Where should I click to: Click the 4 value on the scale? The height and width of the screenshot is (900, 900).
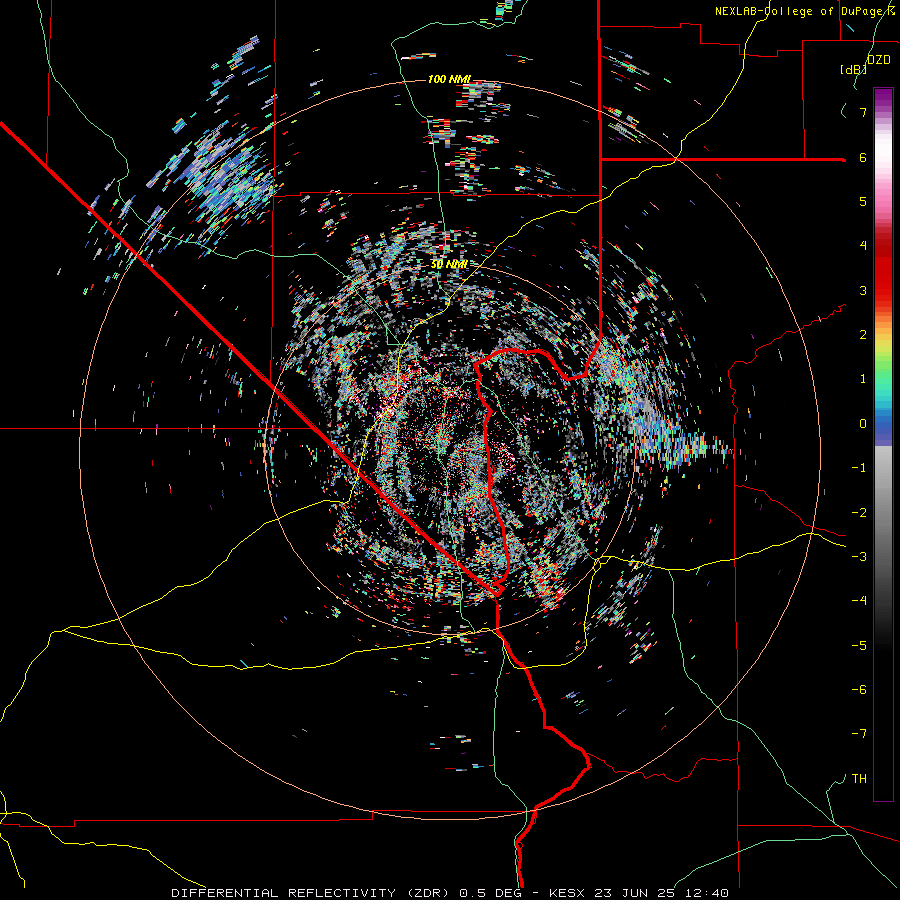pos(863,246)
